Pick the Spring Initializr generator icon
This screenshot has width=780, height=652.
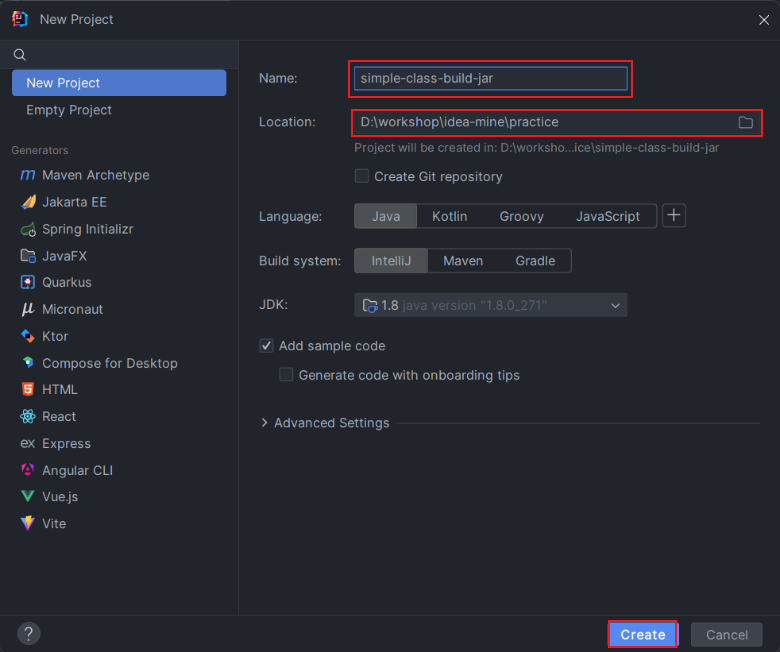(27, 229)
